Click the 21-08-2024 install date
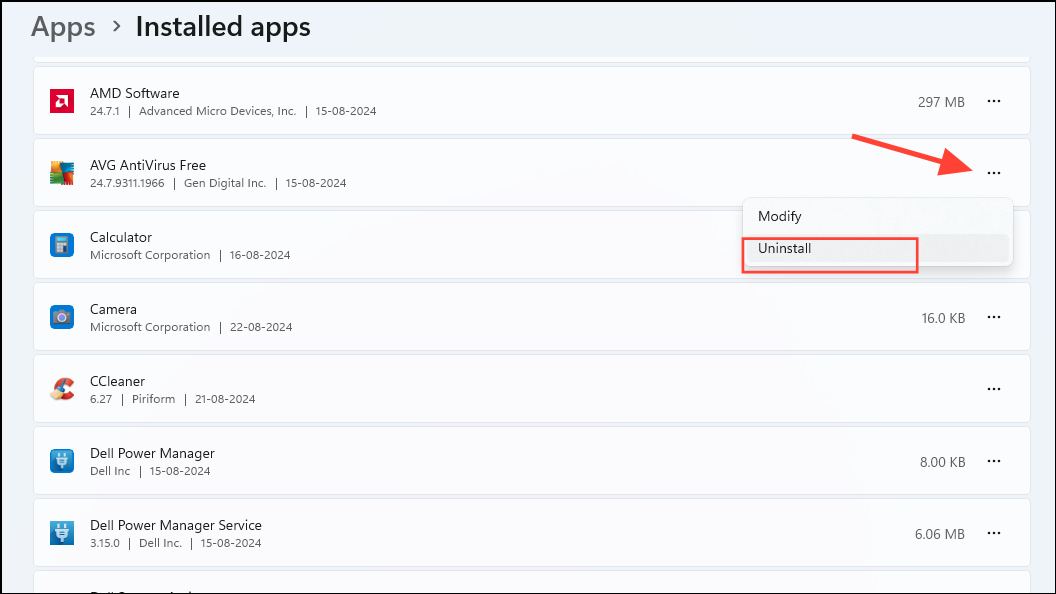1056x594 pixels. 225,399
